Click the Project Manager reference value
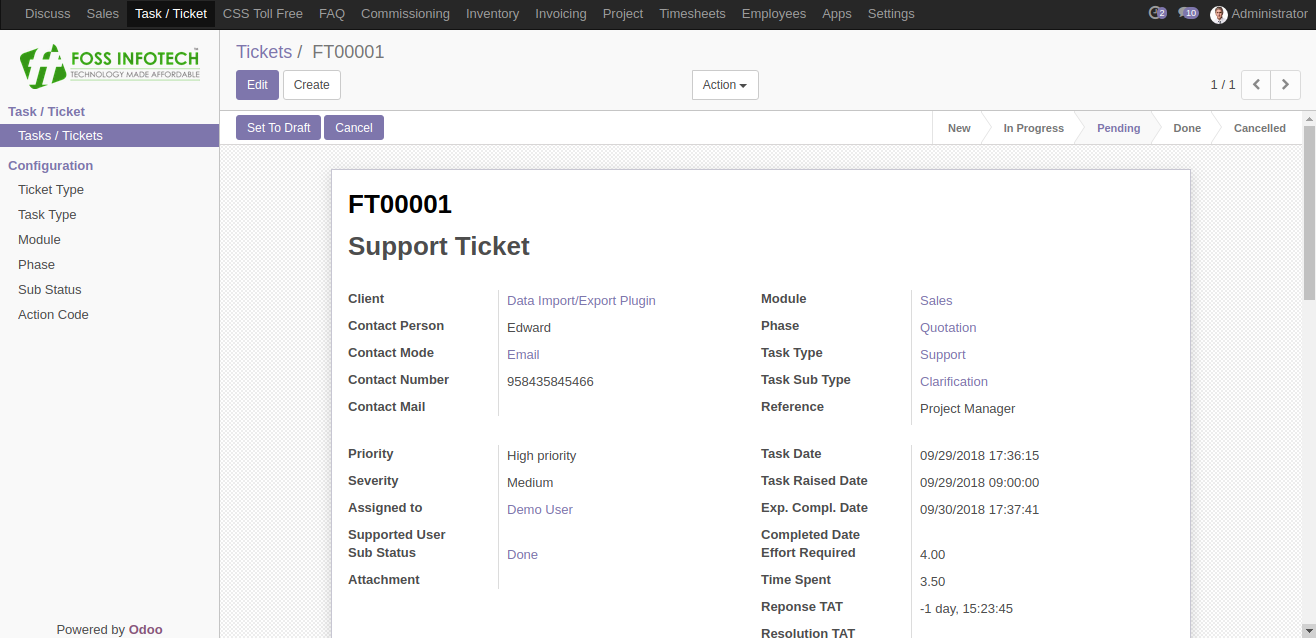 968,409
